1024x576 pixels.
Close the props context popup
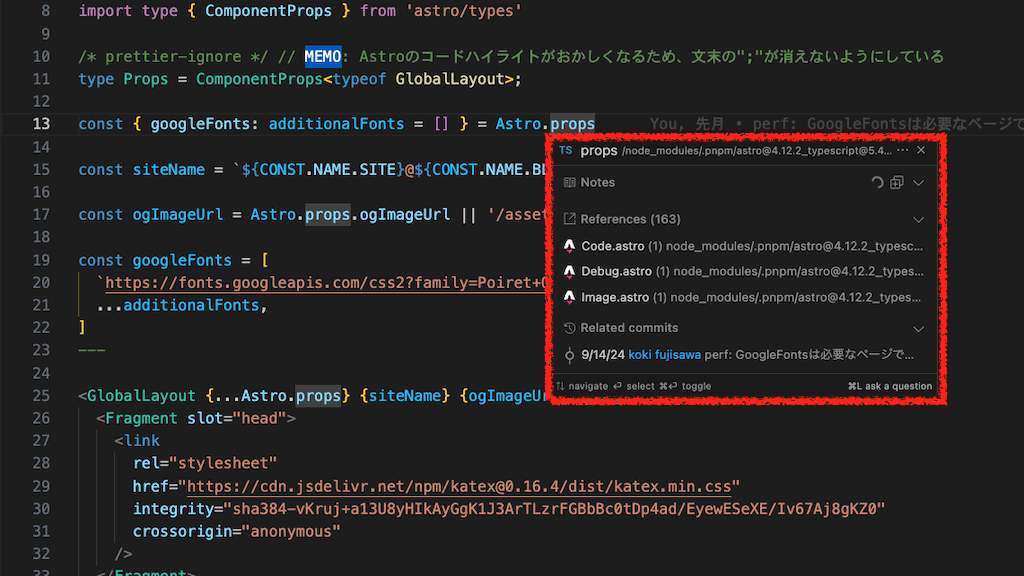(921, 150)
